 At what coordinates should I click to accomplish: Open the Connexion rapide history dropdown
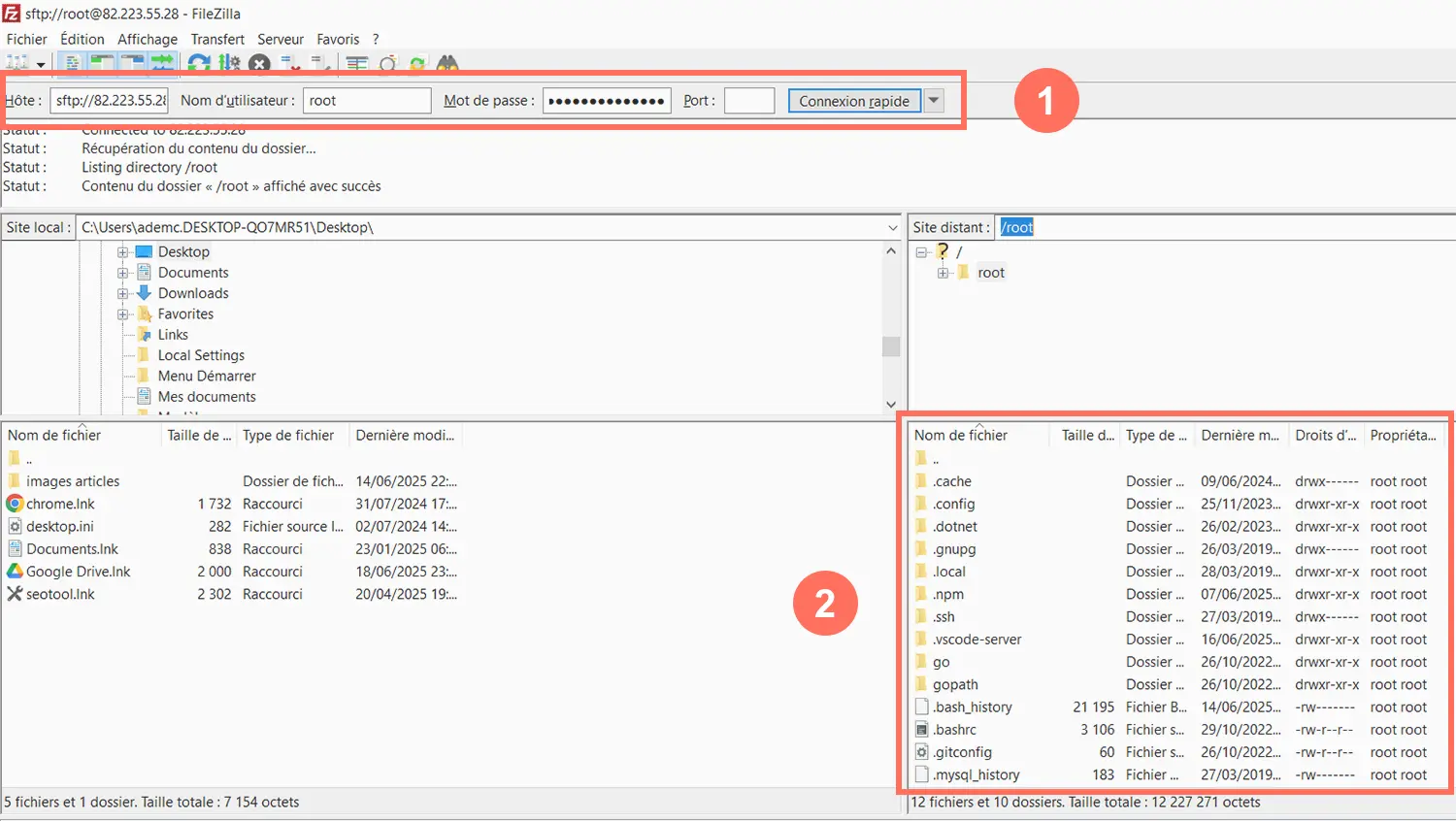pos(934,101)
